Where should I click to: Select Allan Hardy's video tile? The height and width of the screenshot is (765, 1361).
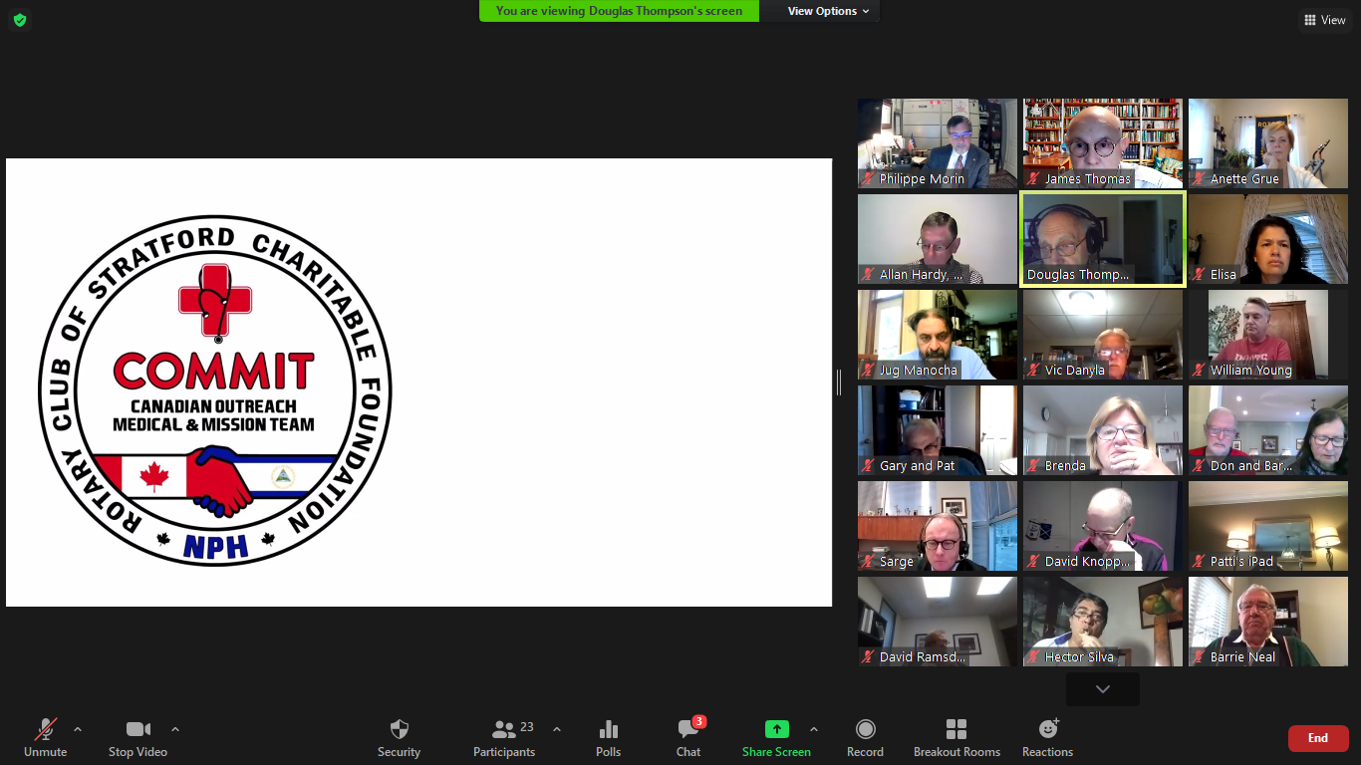pos(937,239)
